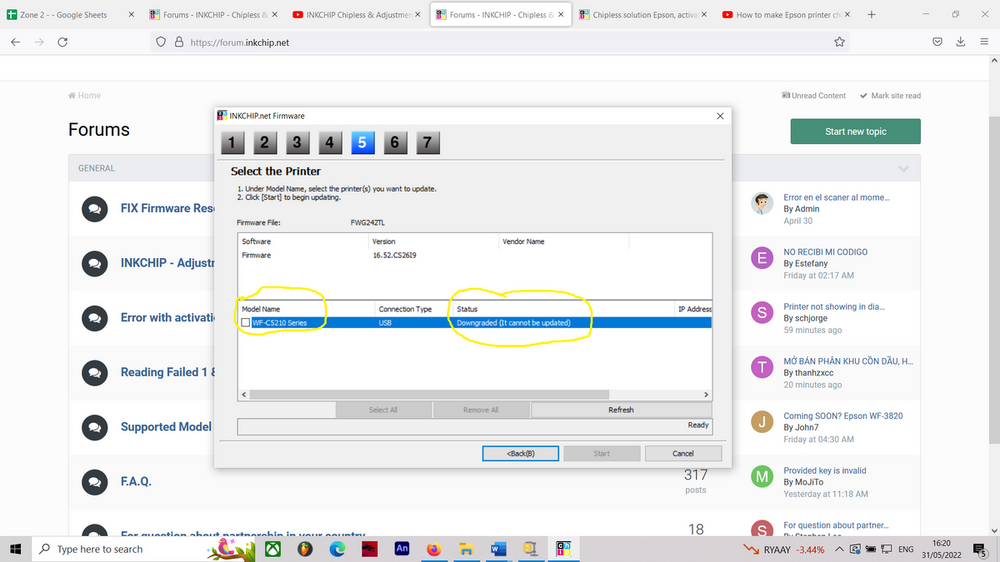Open a new browser tab
1000x562 pixels.
[871, 15]
